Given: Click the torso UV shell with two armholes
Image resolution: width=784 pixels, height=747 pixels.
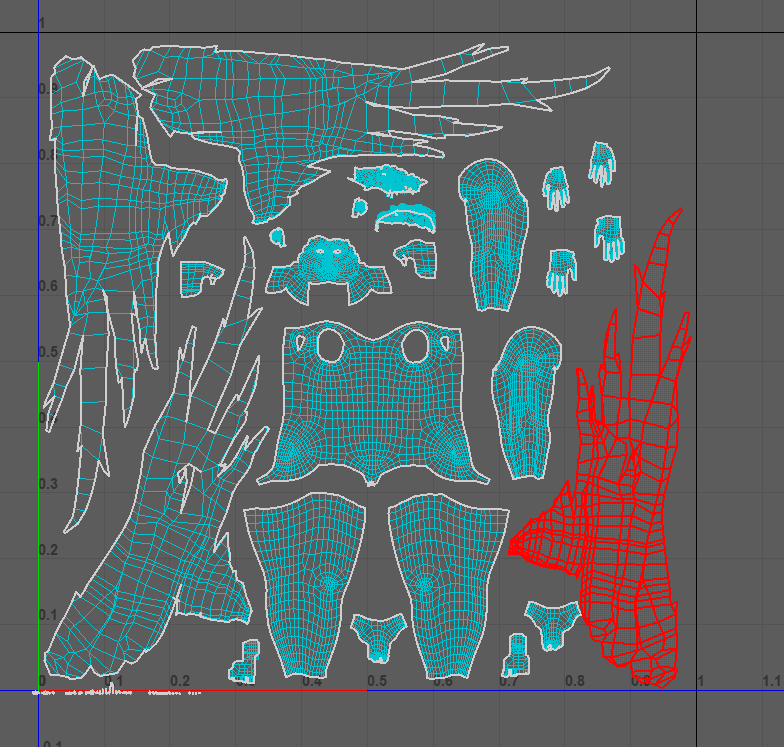Looking at the screenshot, I should (x=372, y=410).
